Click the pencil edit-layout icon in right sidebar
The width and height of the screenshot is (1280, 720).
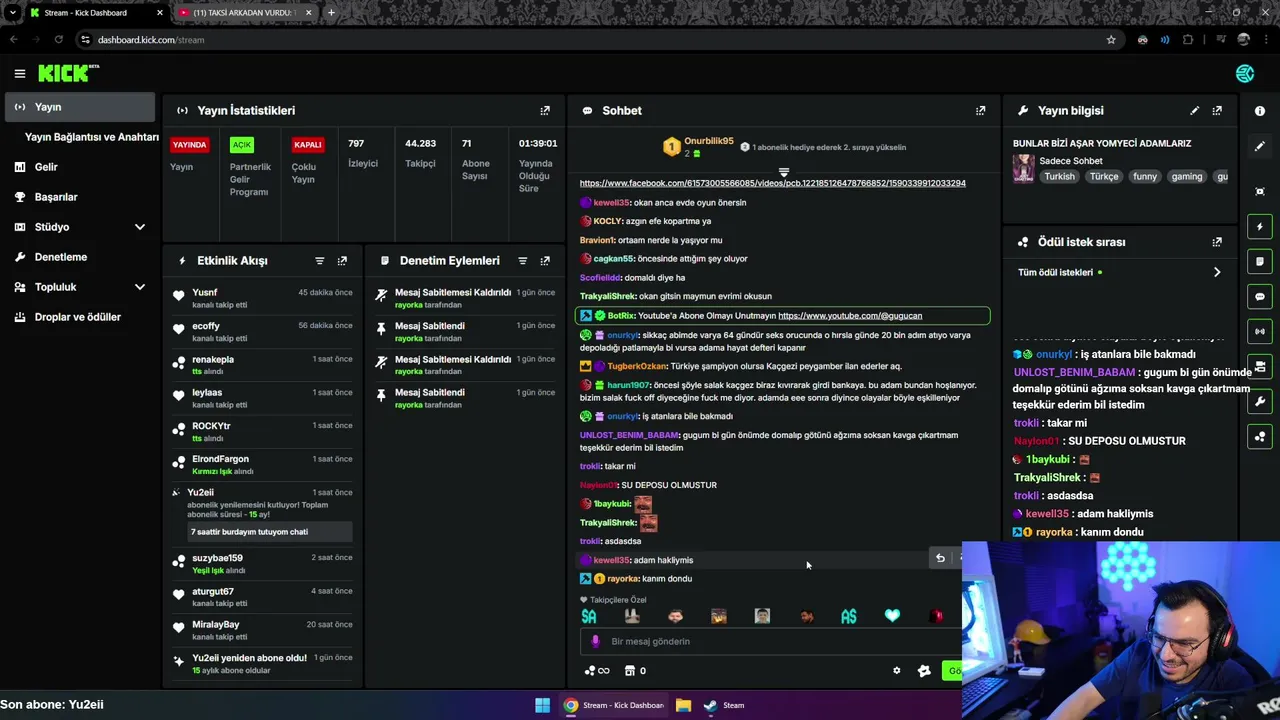[x=1260, y=146]
